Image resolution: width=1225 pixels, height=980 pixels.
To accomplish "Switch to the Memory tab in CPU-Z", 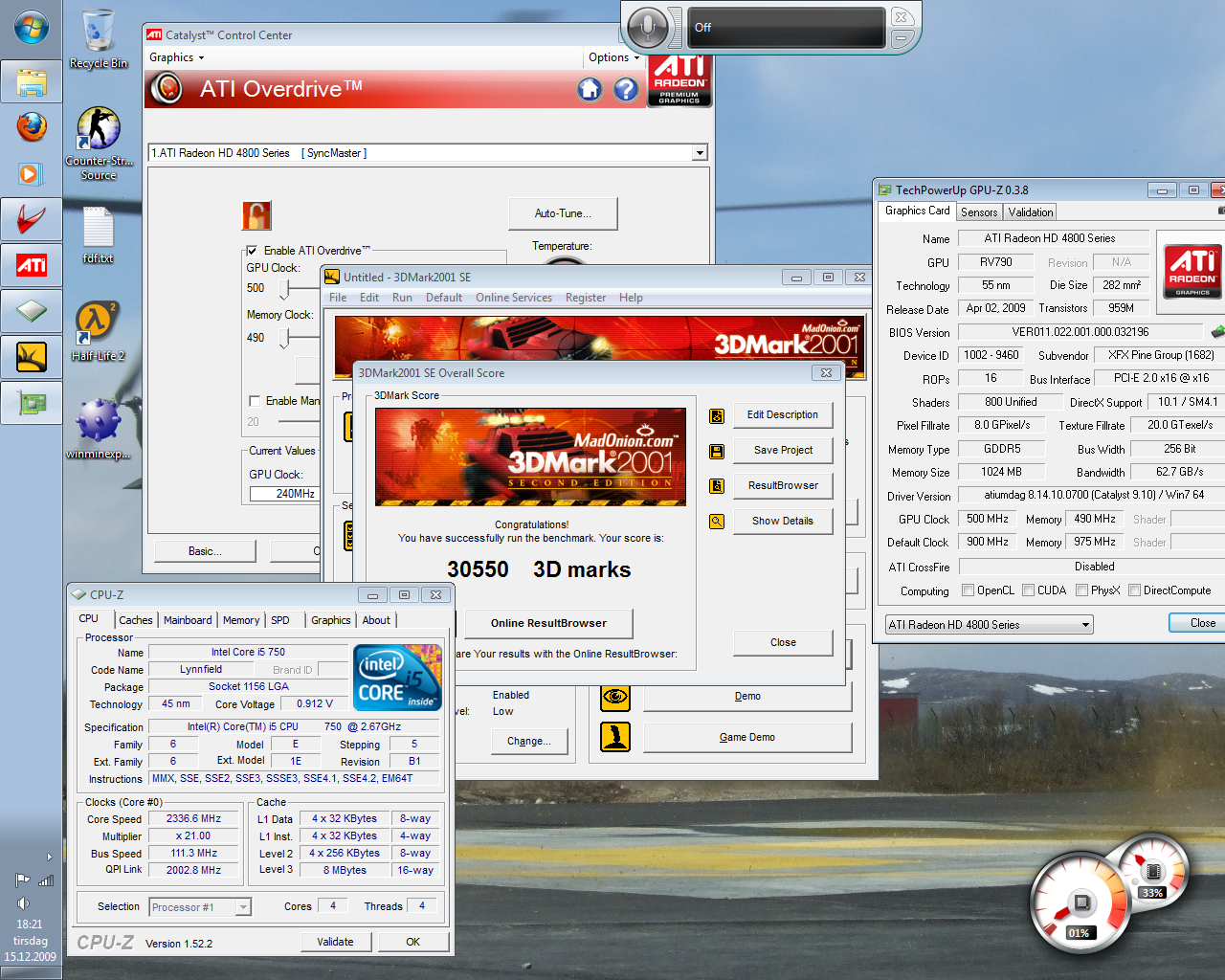I will 241,620.
